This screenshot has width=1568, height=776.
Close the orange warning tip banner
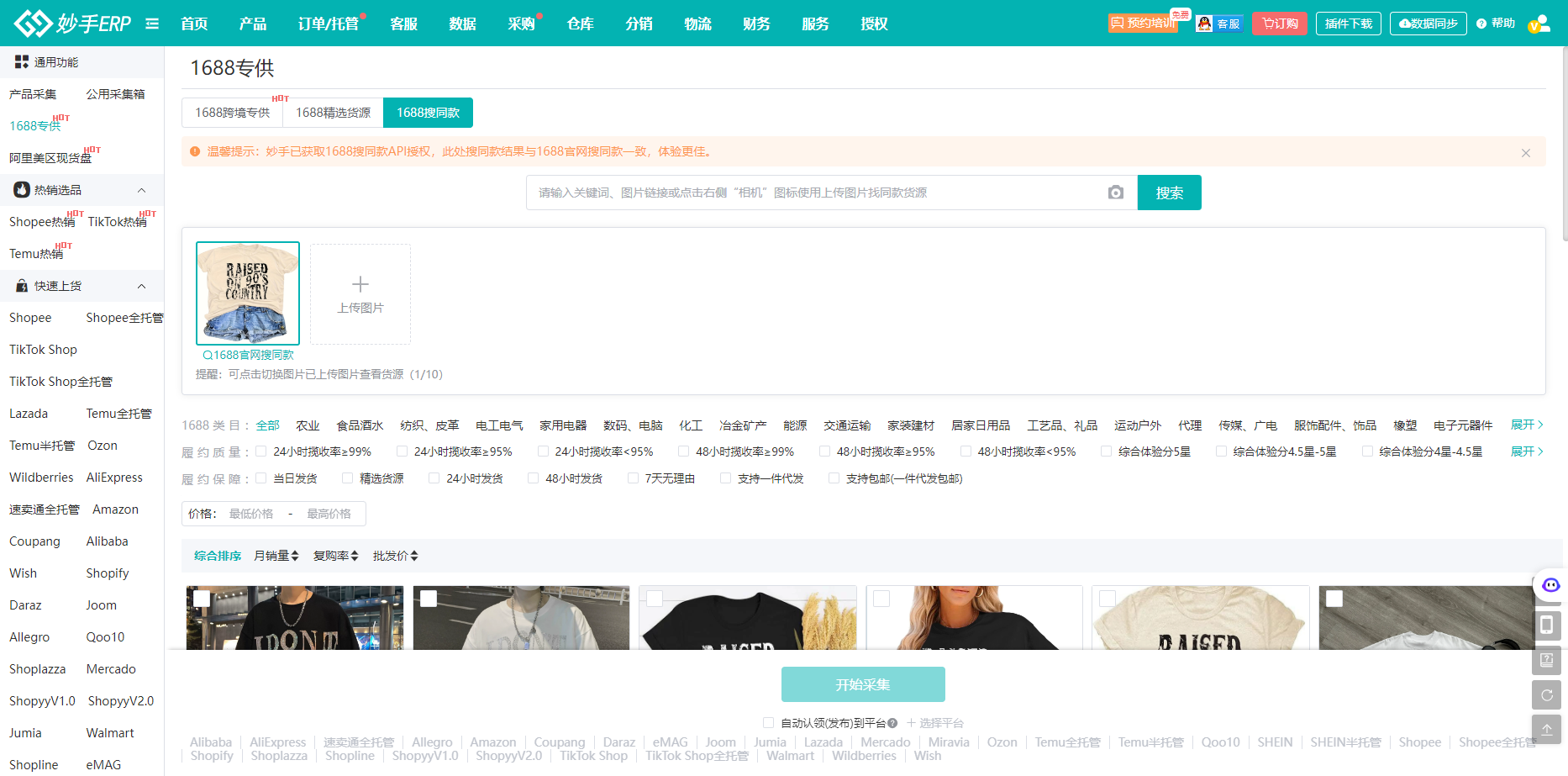[x=1525, y=153]
